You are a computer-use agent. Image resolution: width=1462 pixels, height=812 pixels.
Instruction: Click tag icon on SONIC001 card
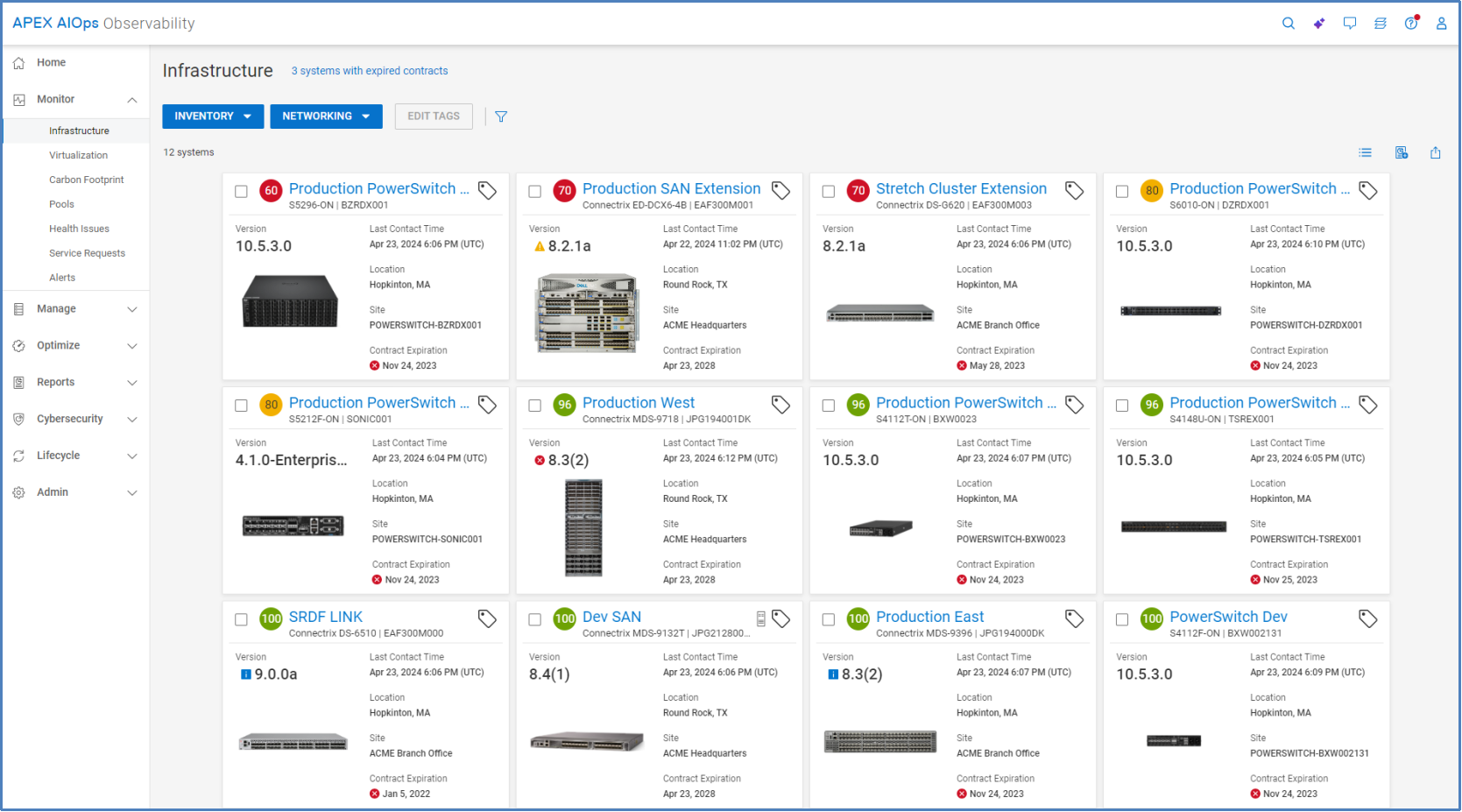487,405
